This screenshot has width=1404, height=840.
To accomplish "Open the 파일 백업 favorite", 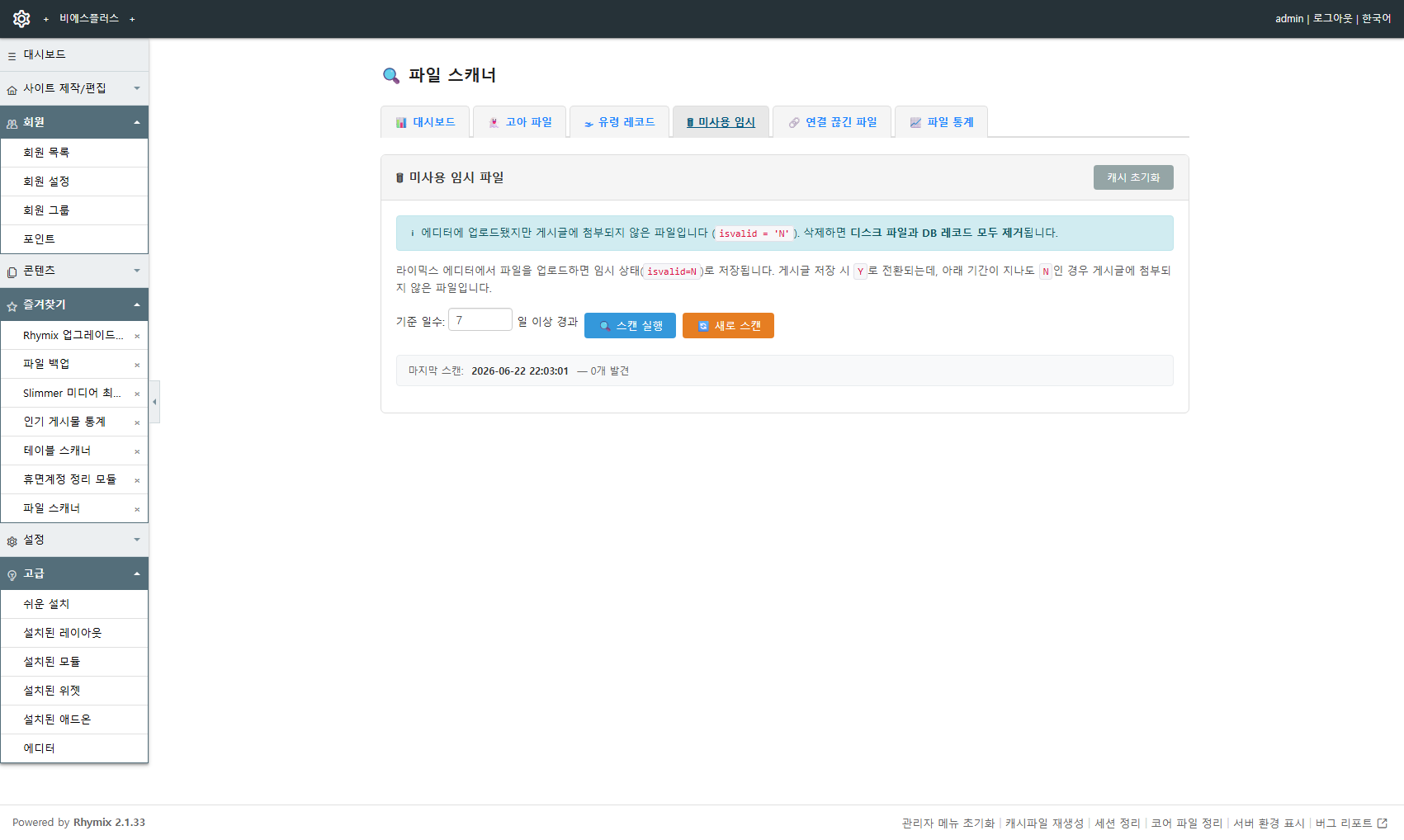I will [x=46, y=364].
